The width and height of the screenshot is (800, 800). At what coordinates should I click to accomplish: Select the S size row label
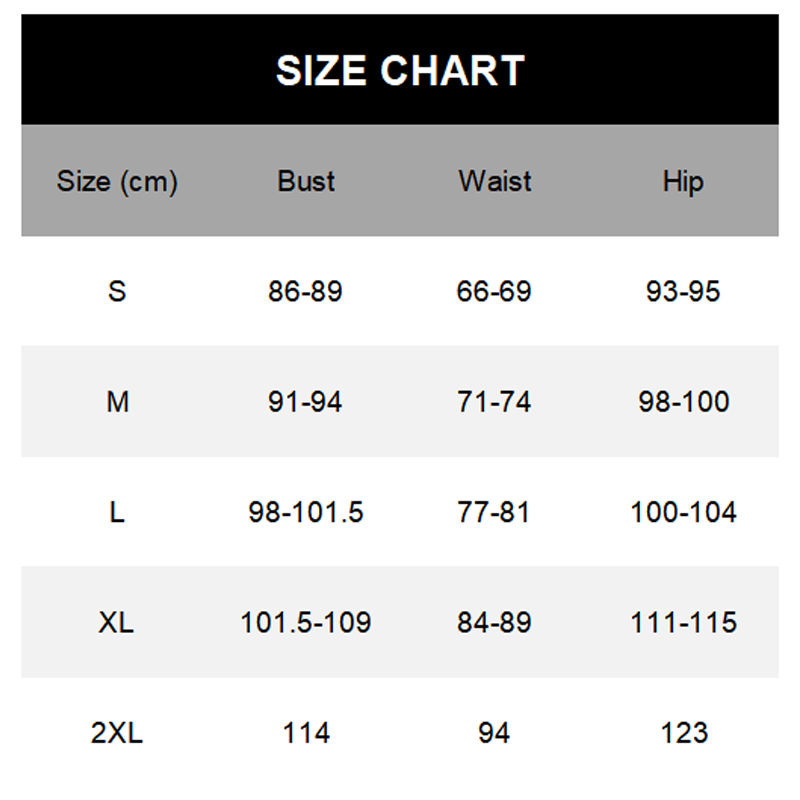(x=117, y=292)
